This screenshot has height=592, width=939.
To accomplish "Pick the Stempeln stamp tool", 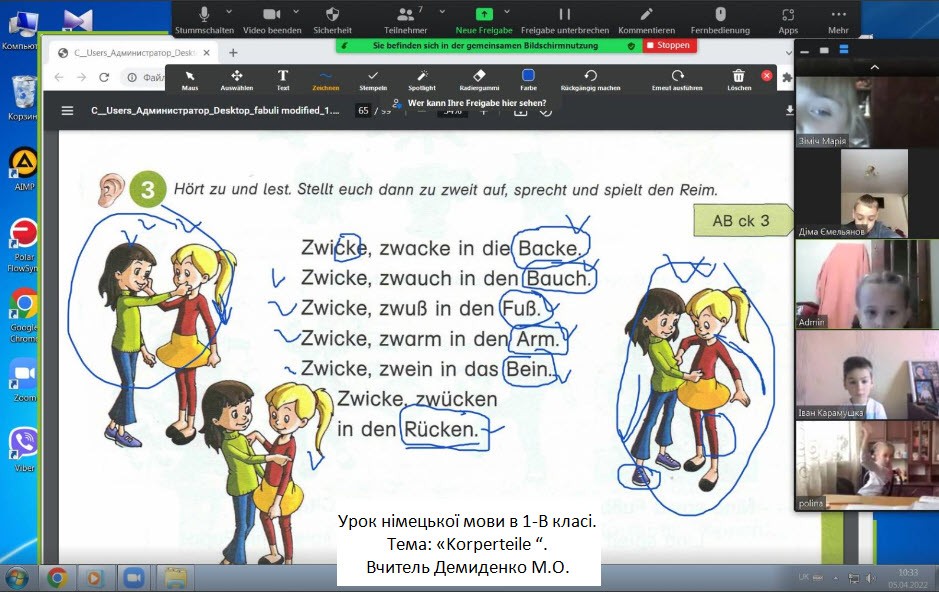I will coord(372,79).
